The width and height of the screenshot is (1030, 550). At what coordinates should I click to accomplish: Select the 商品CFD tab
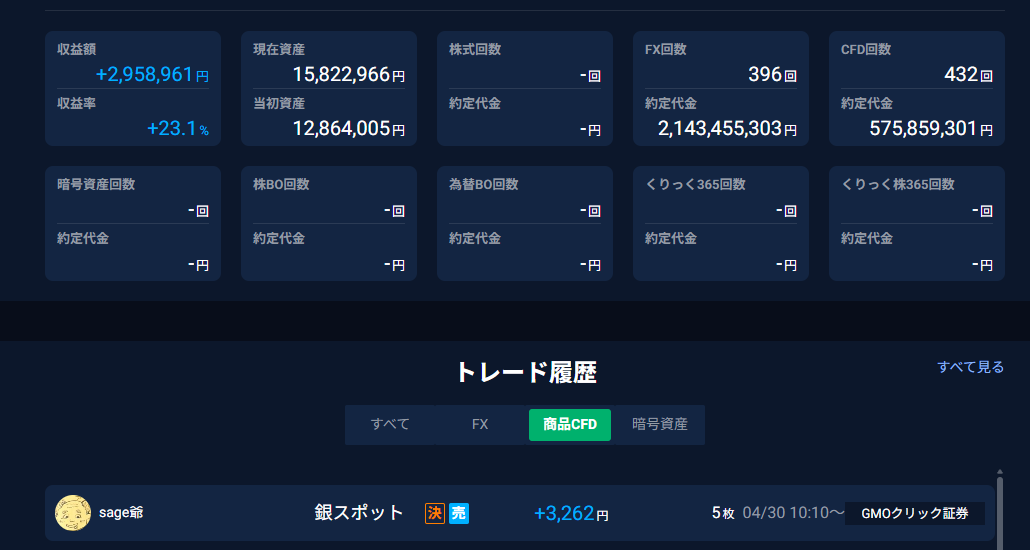pyautogui.click(x=569, y=424)
